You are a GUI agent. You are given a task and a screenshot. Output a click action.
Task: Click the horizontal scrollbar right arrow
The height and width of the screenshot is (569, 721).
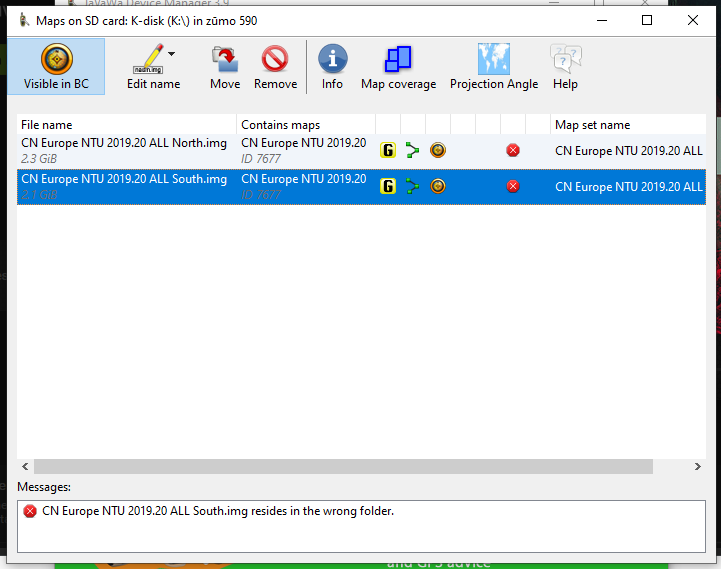pos(698,466)
